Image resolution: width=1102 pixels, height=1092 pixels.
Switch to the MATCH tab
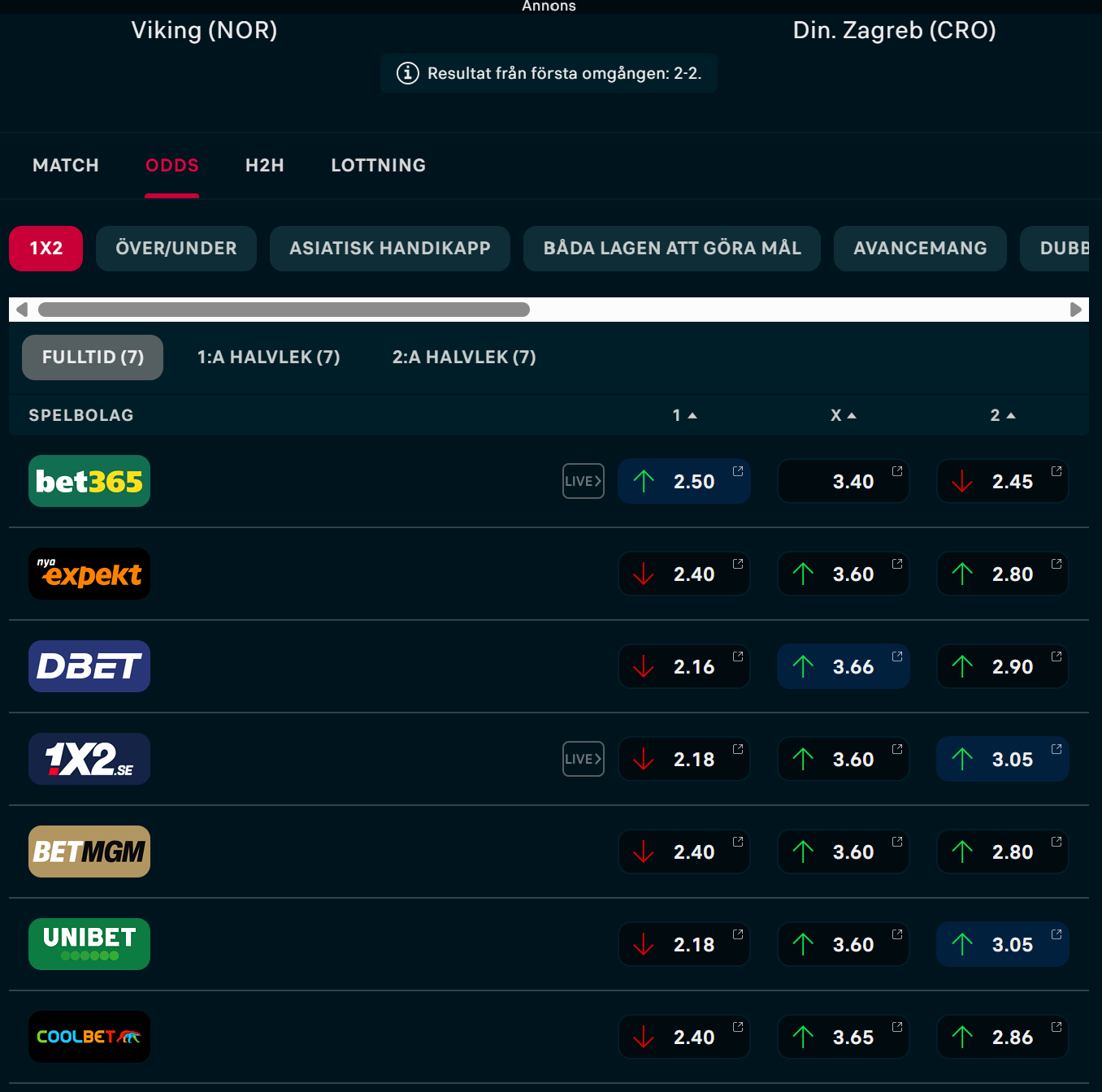[66, 166]
